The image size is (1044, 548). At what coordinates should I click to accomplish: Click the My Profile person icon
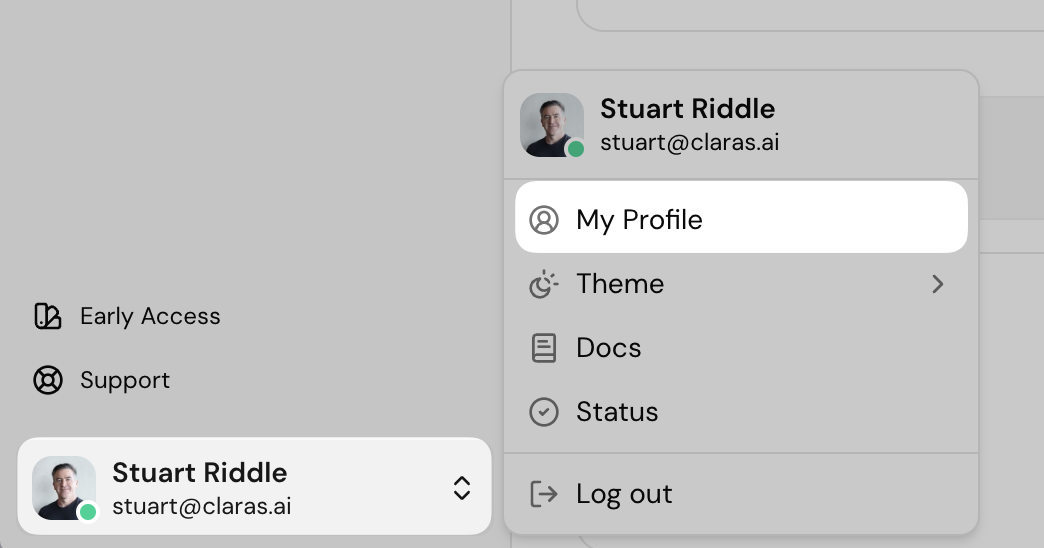[544, 220]
